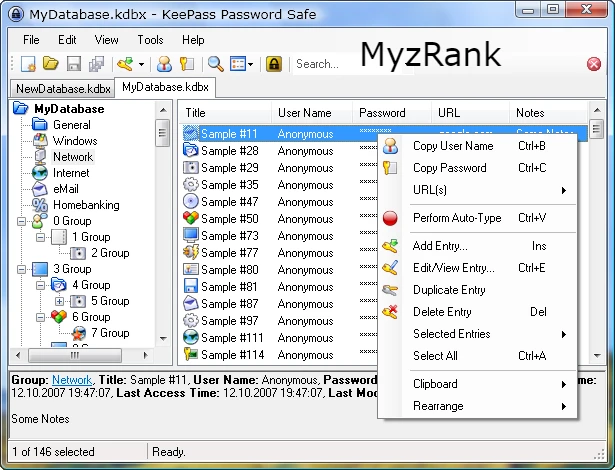Select the eMail group envelope icon
Viewport: 615px width, 470px height.
pyautogui.click(x=40, y=189)
